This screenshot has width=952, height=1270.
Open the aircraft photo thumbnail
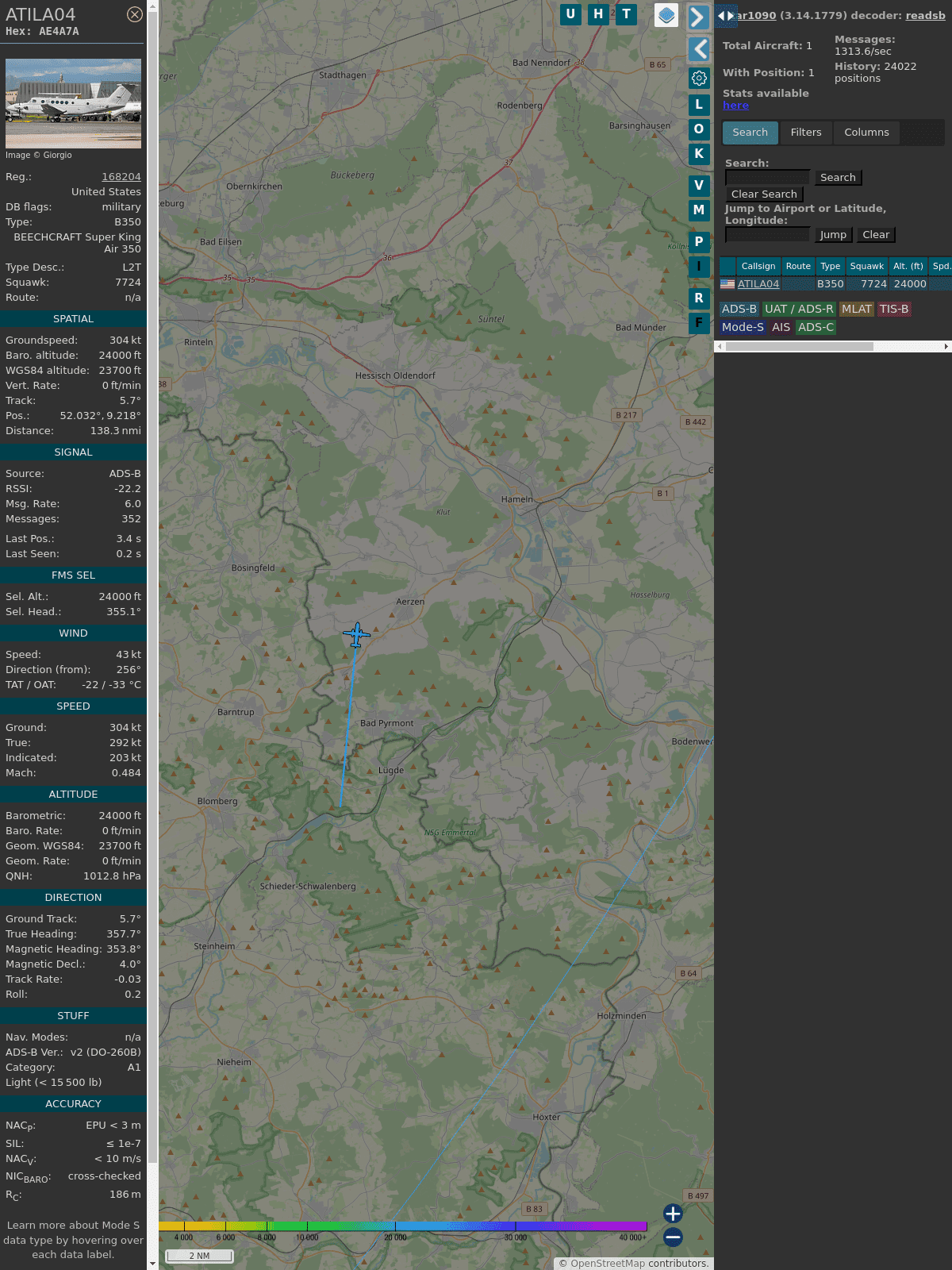coord(73,103)
